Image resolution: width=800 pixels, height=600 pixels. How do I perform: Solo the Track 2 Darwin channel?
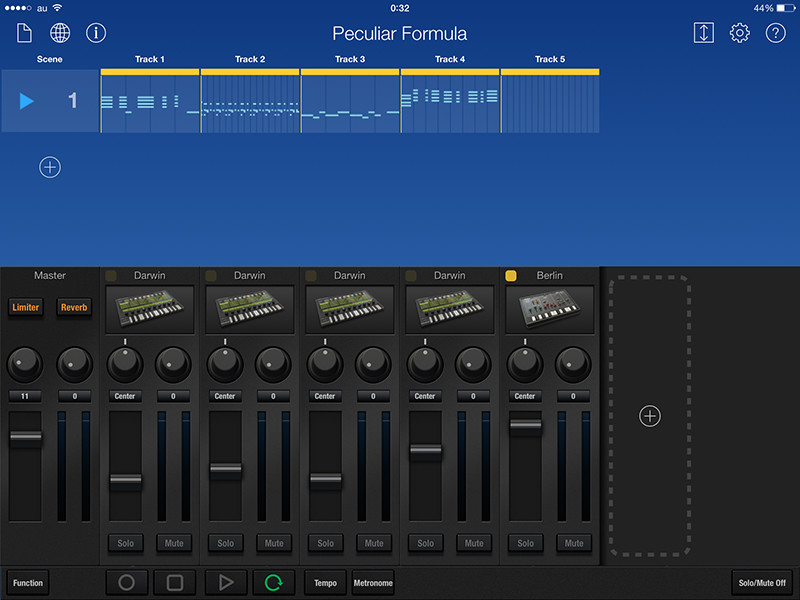[x=226, y=543]
